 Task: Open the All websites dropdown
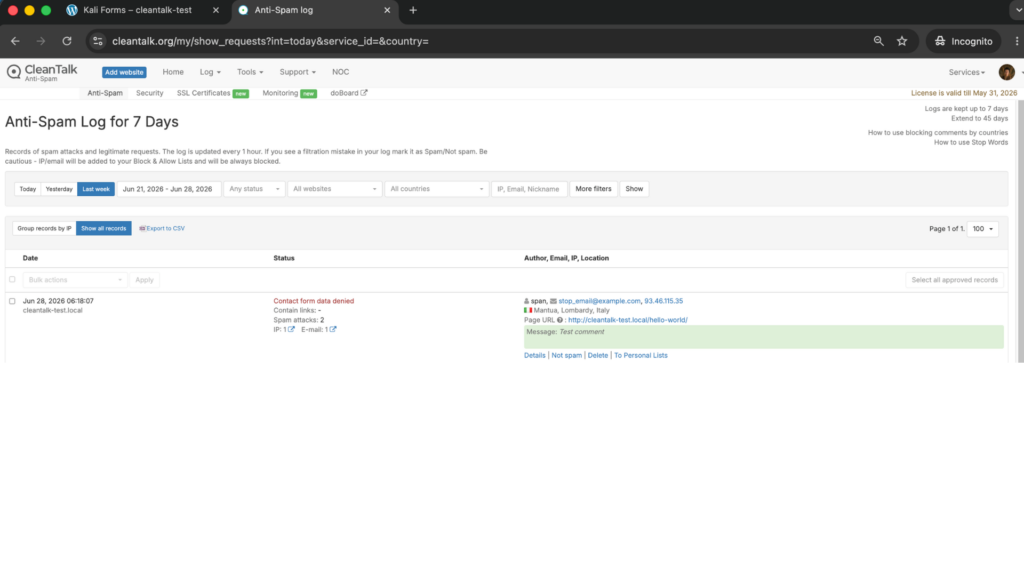pyautogui.click(x=334, y=189)
